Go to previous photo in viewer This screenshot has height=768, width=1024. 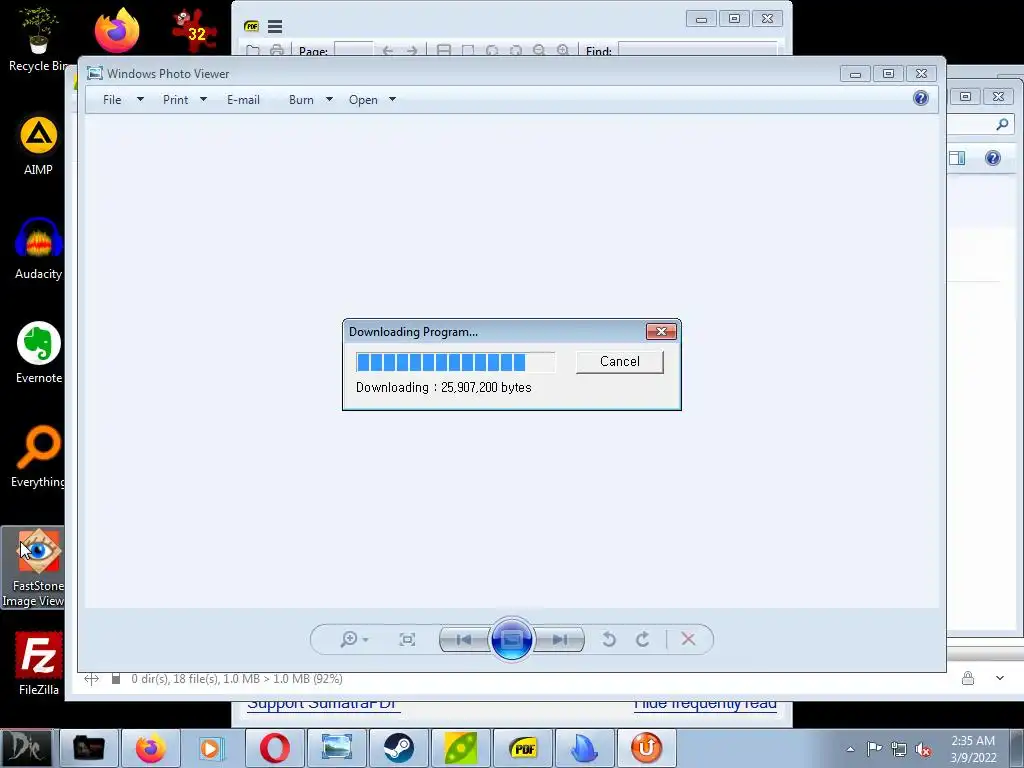[464, 639]
